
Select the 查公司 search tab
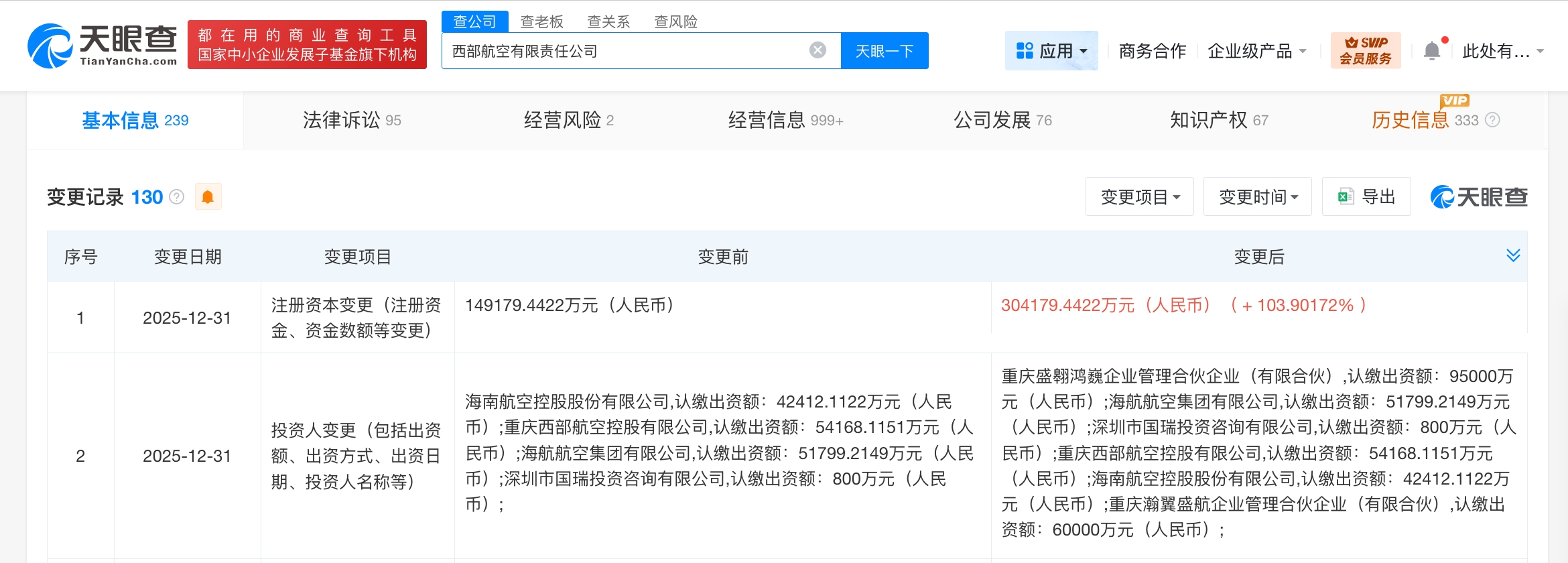coord(475,21)
